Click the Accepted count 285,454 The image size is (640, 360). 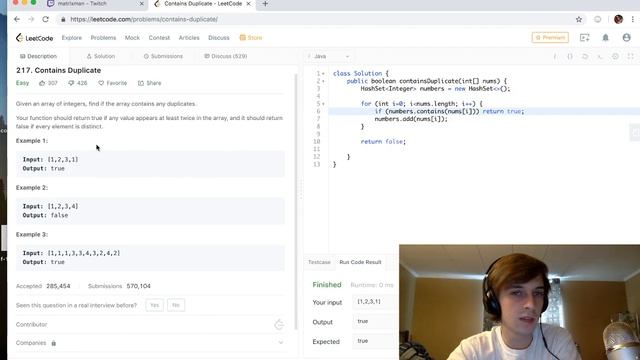pyautogui.click(x=58, y=286)
